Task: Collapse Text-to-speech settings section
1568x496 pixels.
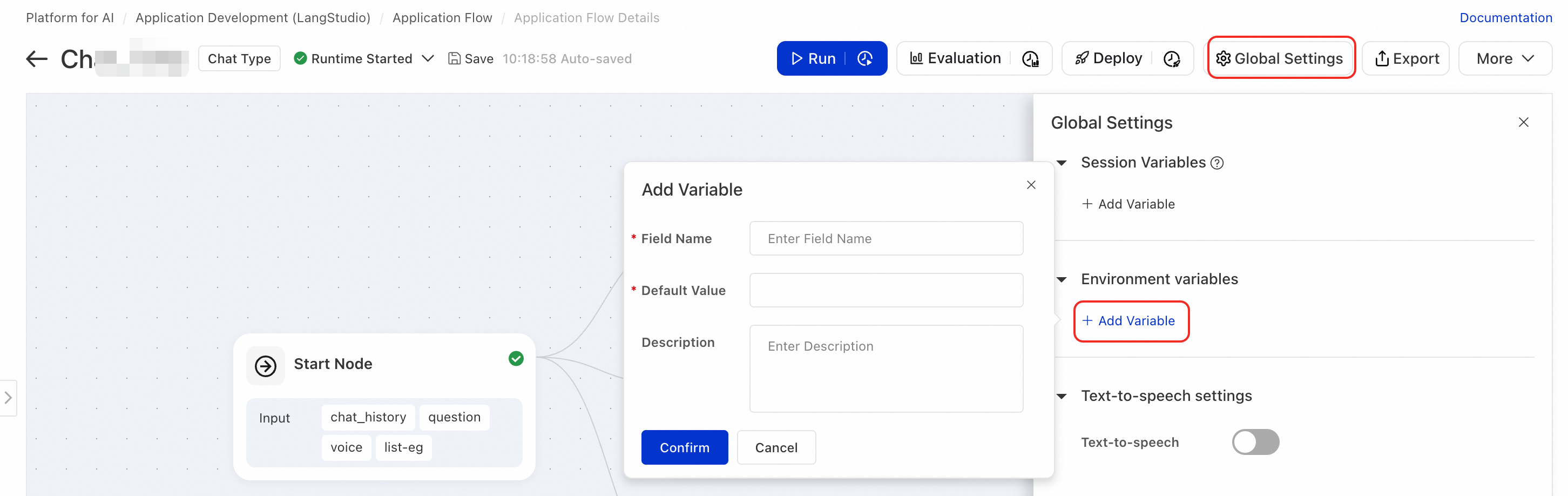Action: coord(1062,396)
